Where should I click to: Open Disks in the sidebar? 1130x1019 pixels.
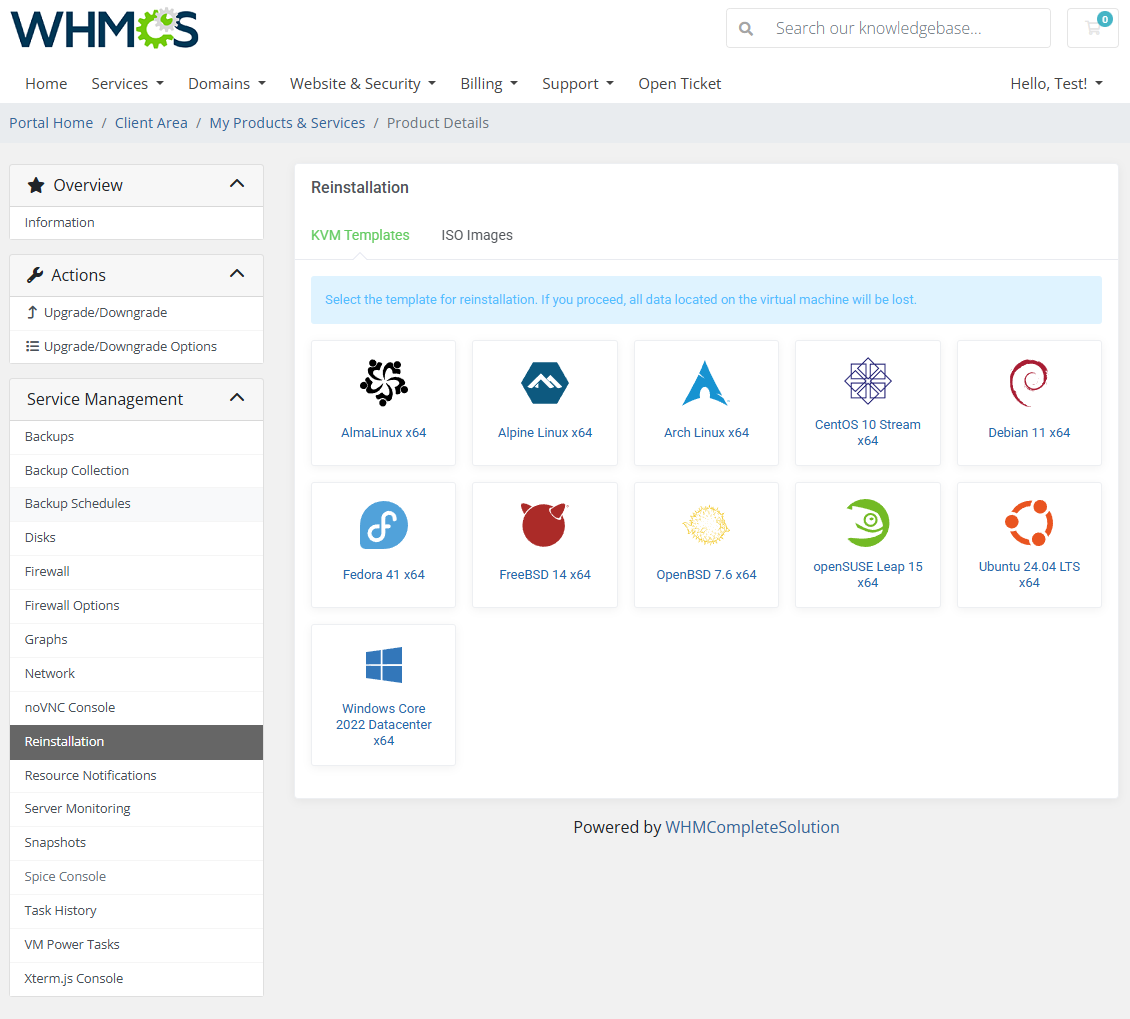coord(136,538)
